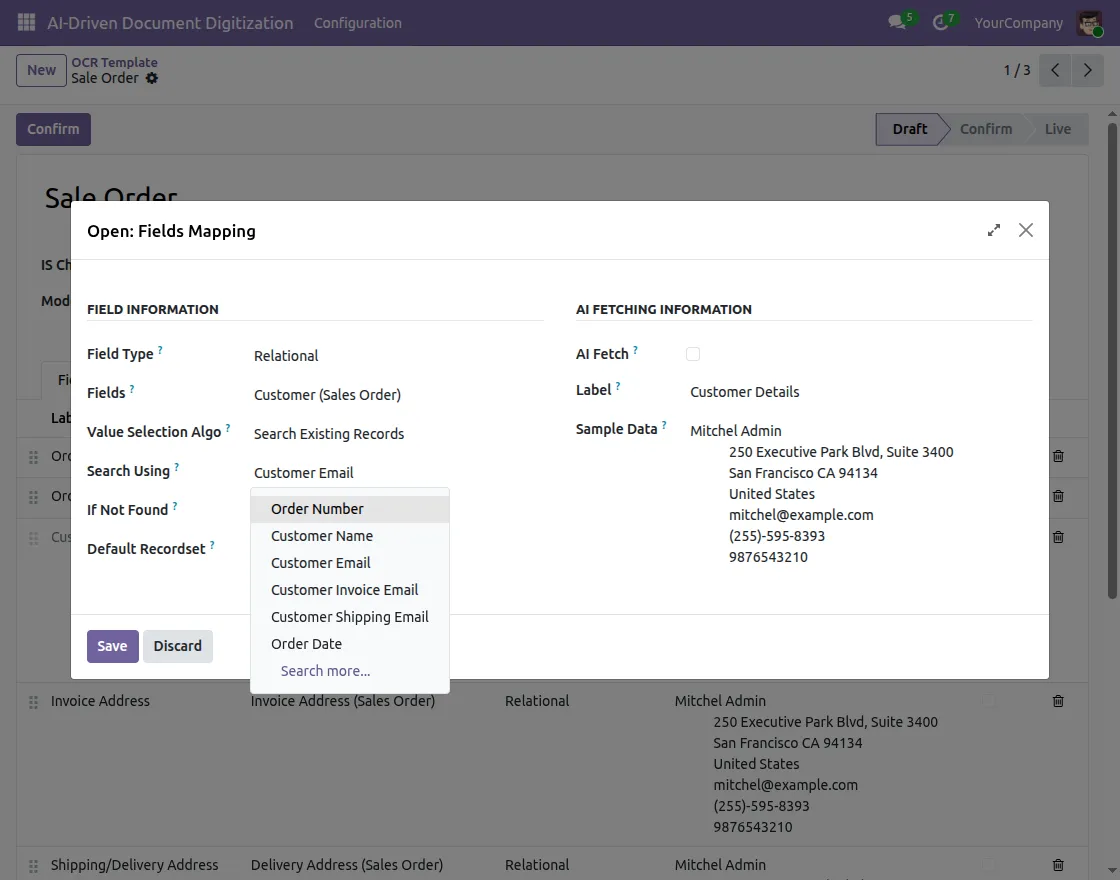
Task: Click the Search Using field with Customer Email
Action: [x=396, y=473]
